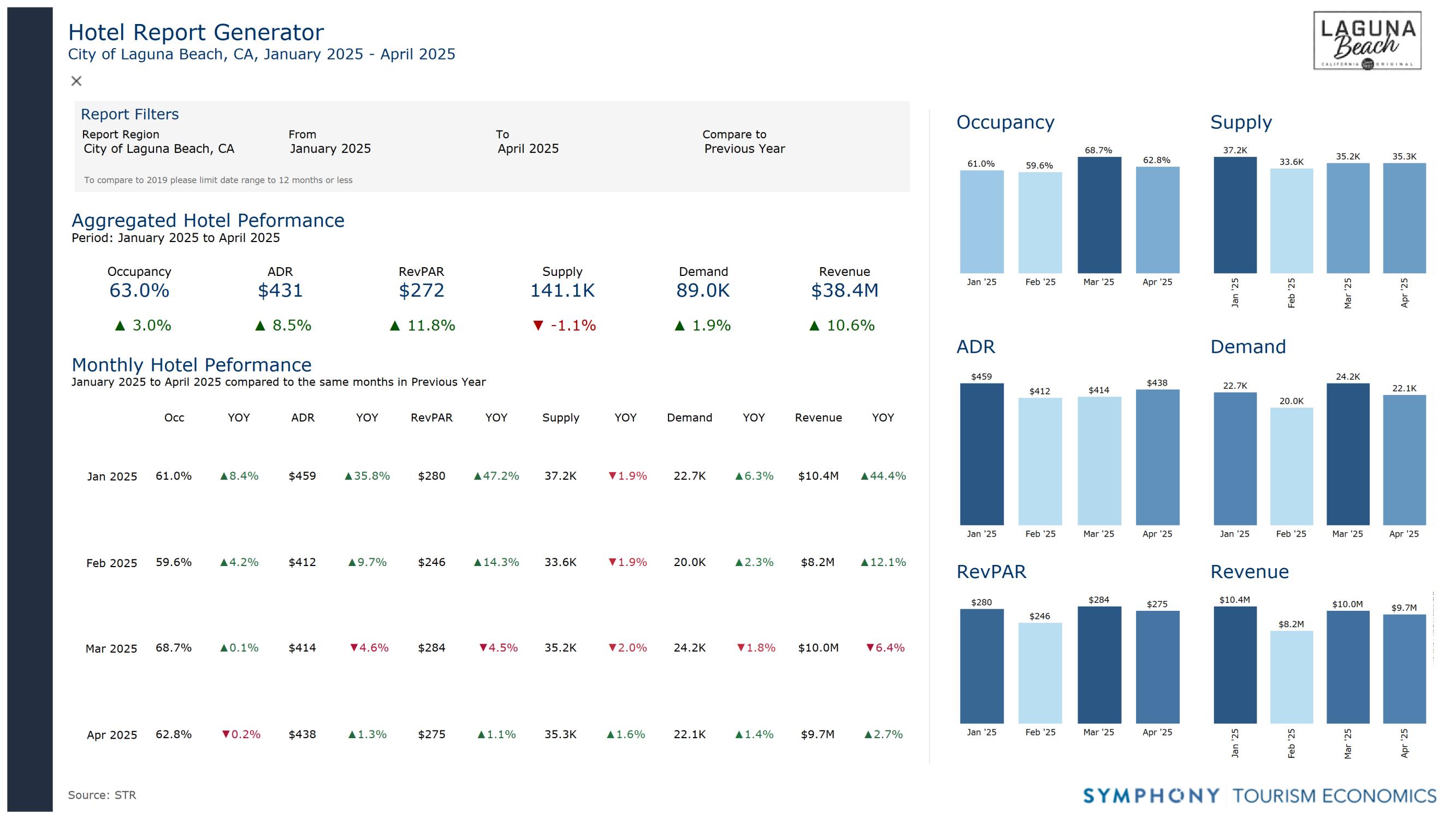Image resolution: width=1456 pixels, height=819 pixels.
Task: Click the Jan 2025 row label
Action: [112, 476]
